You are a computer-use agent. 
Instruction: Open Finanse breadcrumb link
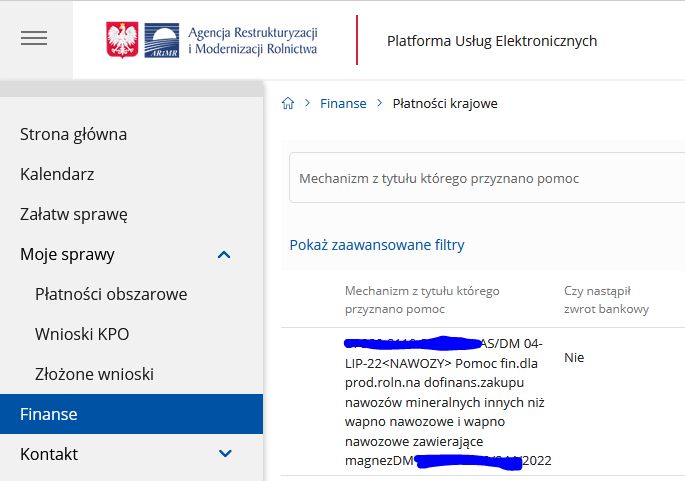[343, 104]
